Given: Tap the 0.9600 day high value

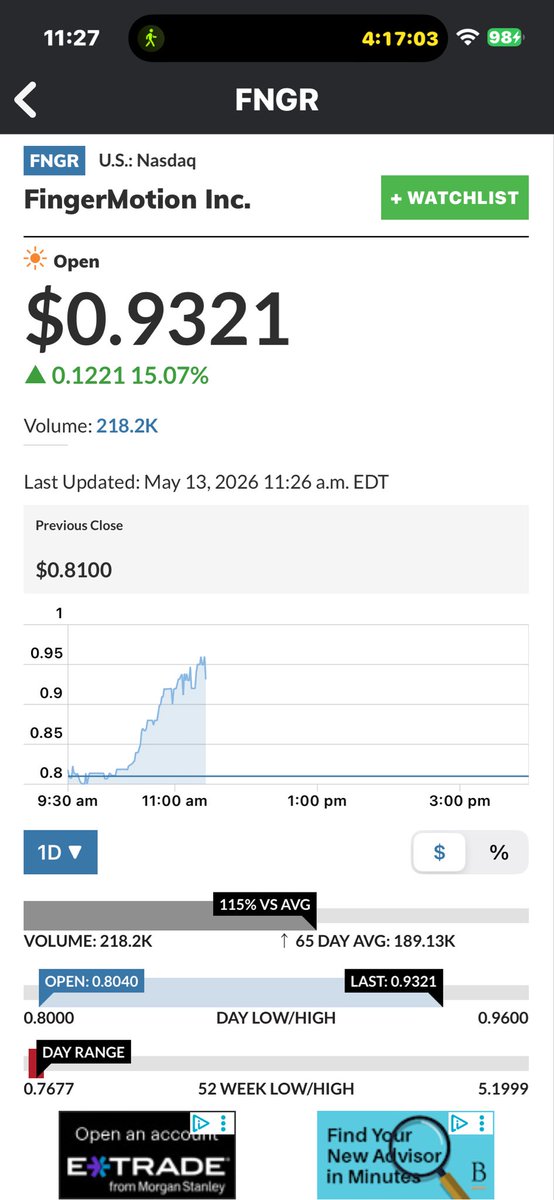Looking at the screenshot, I should (x=504, y=1018).
